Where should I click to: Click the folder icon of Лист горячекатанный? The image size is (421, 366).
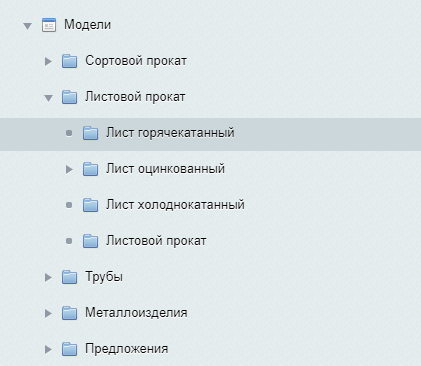click(90, 133)
